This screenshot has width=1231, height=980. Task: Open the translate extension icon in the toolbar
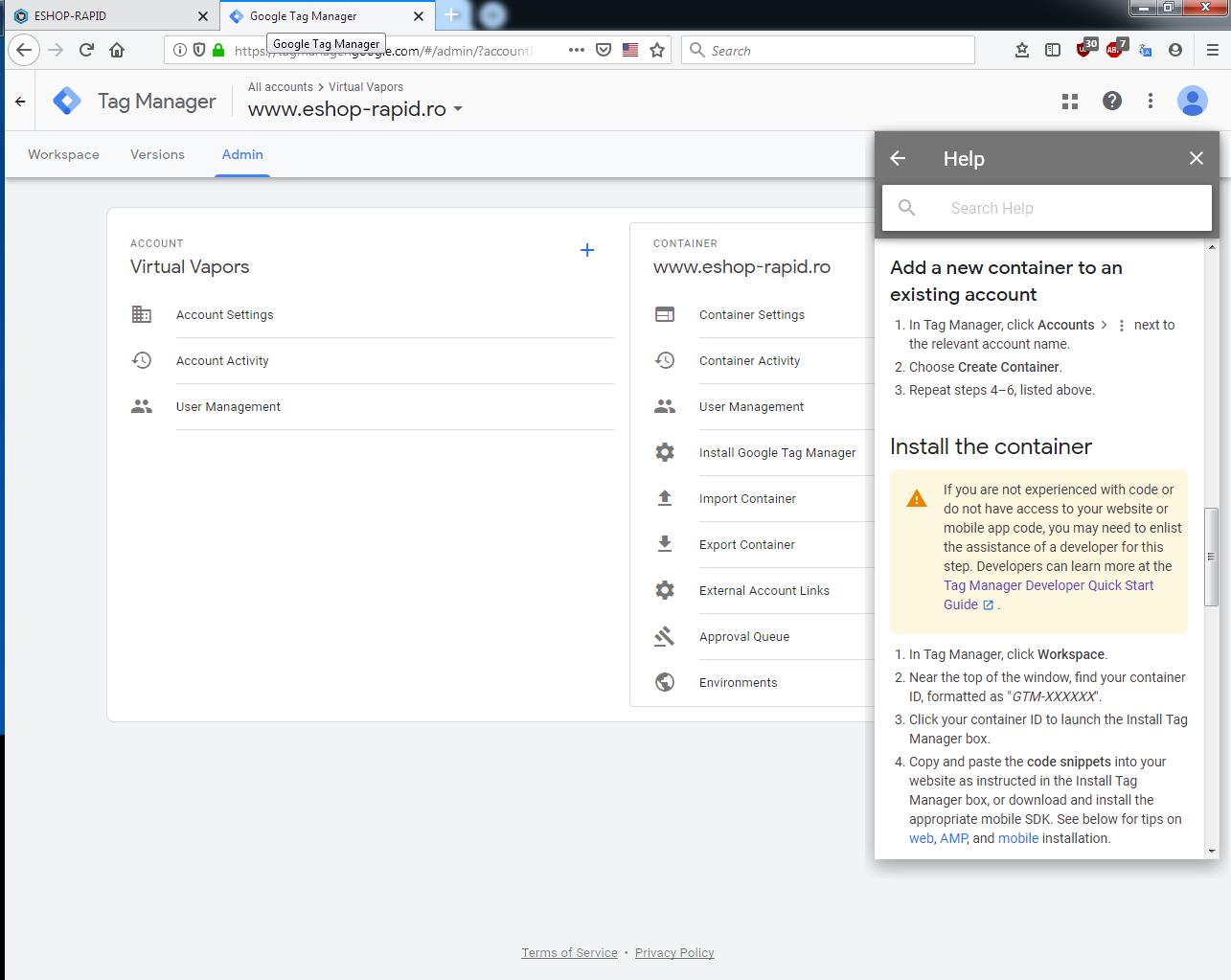(1146, 50)
